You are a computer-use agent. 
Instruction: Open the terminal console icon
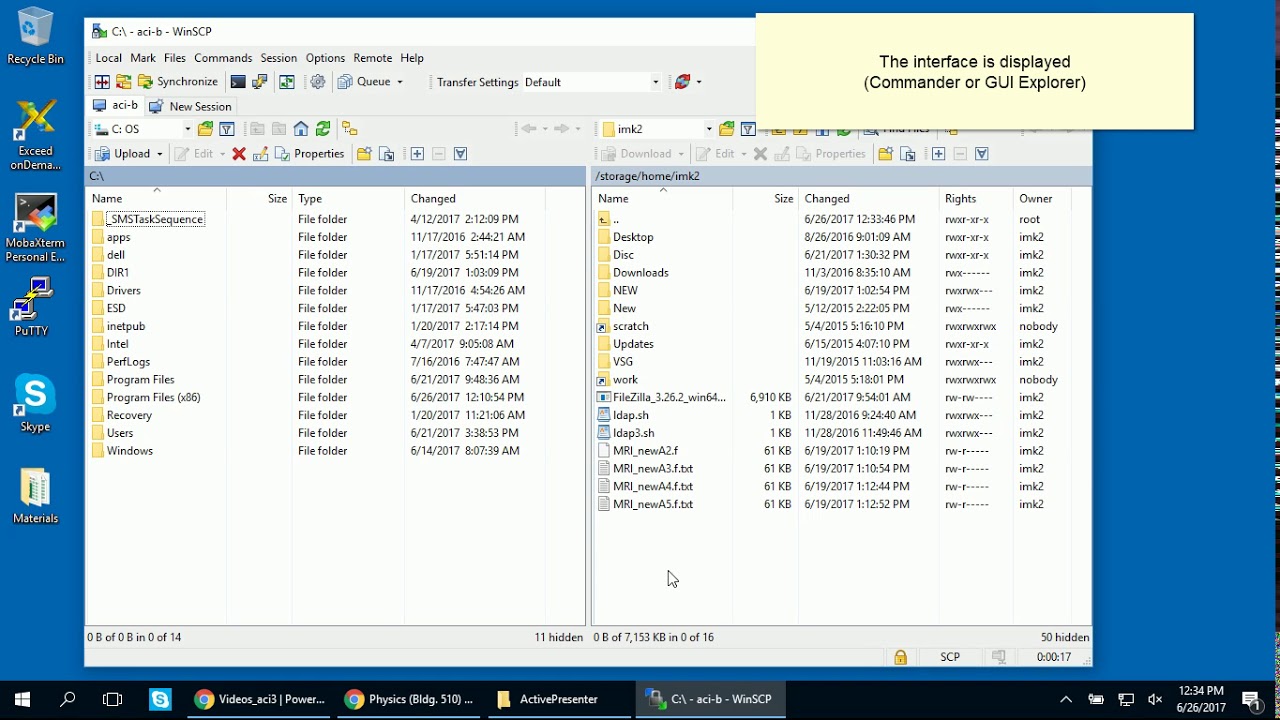(x=238, y=82)
